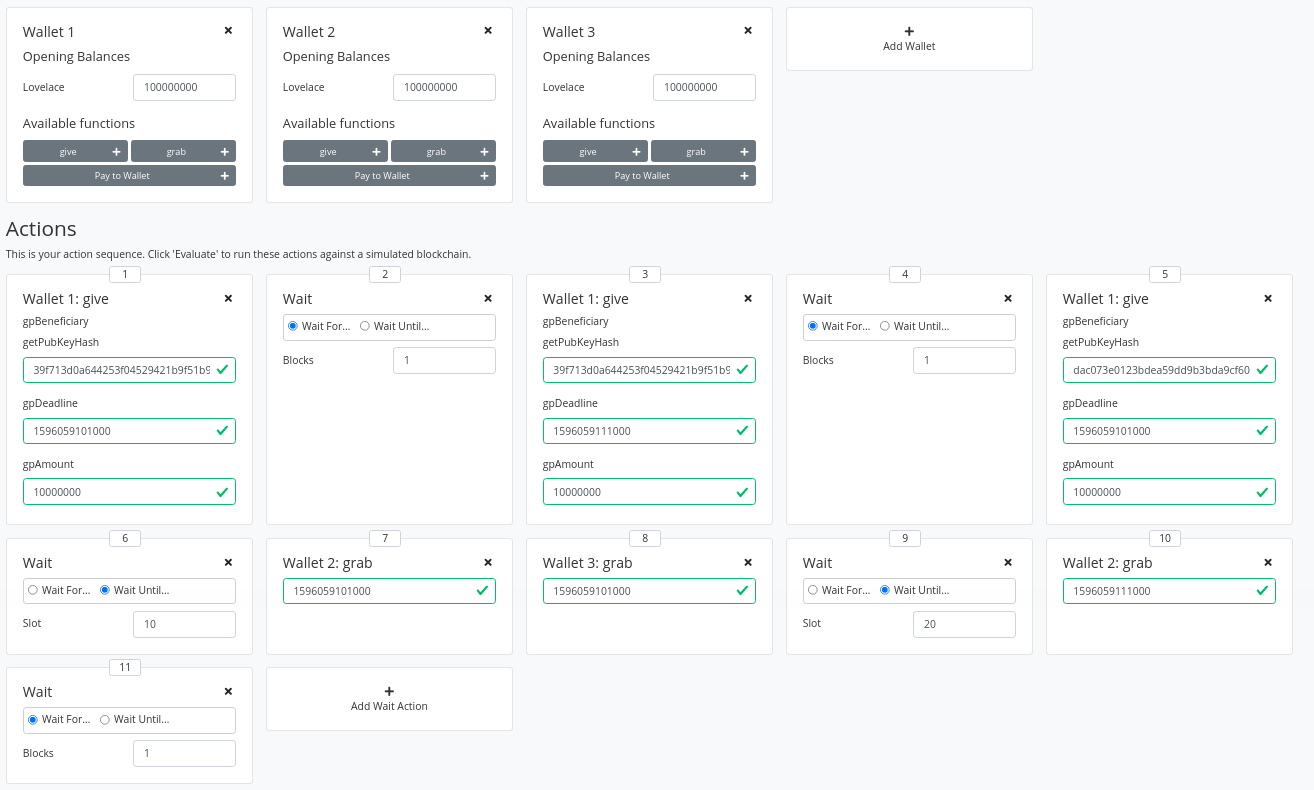Click the plus icon on Add Wallet

tap(909, 31)
